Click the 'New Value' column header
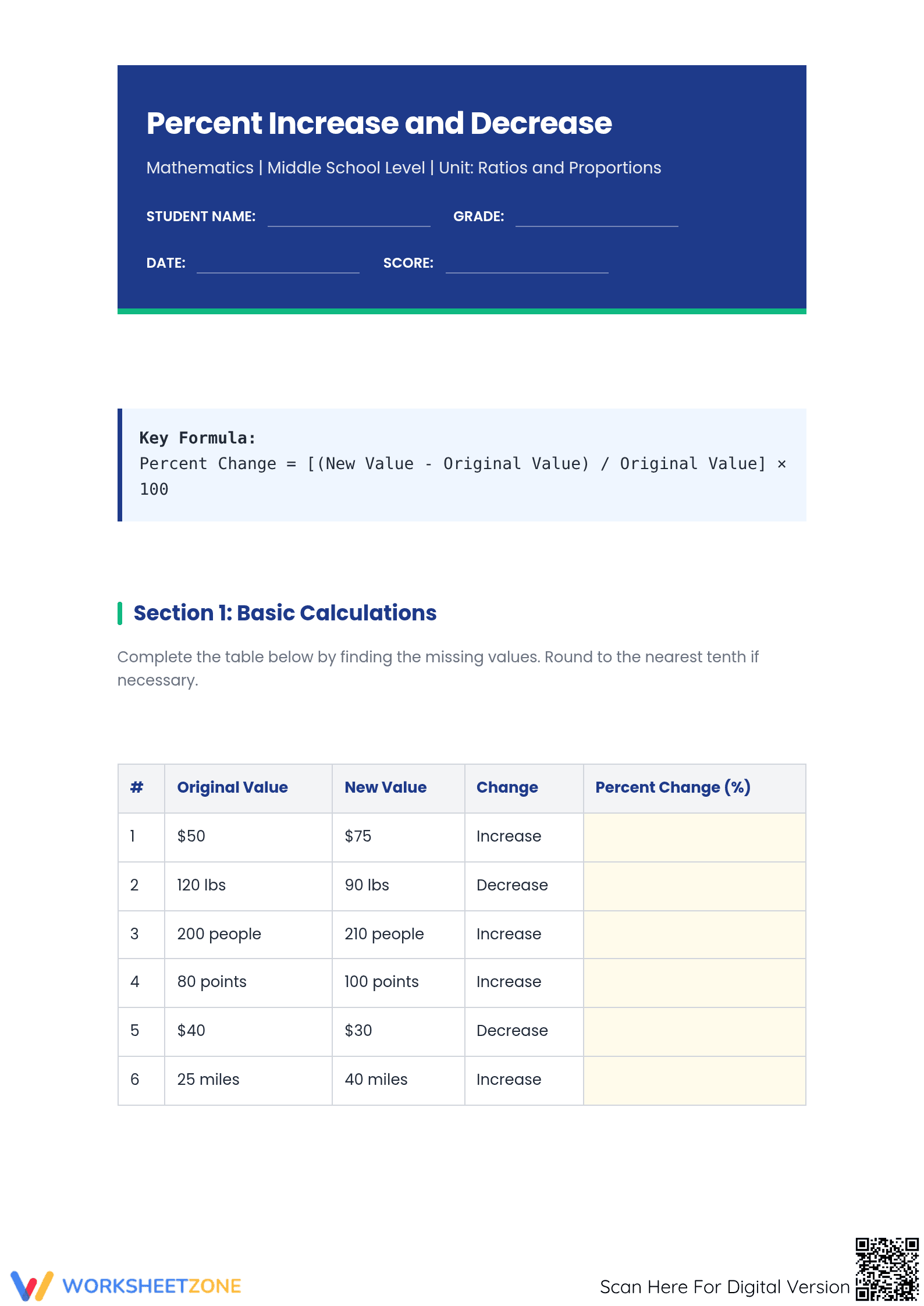The height and width of the screenshot is (1306, 924). click(x=386, y=787)
